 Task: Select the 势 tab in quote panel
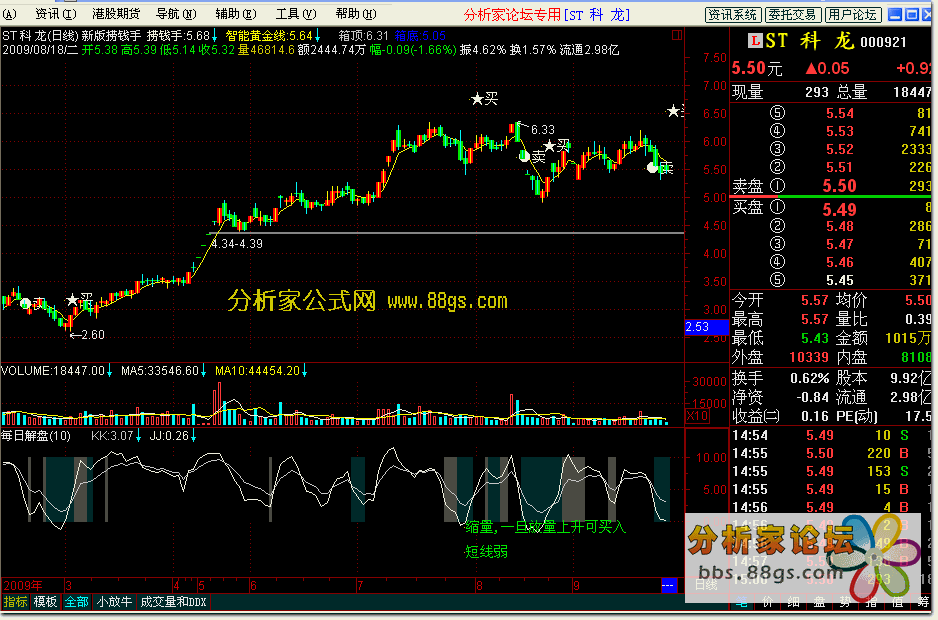845,603
